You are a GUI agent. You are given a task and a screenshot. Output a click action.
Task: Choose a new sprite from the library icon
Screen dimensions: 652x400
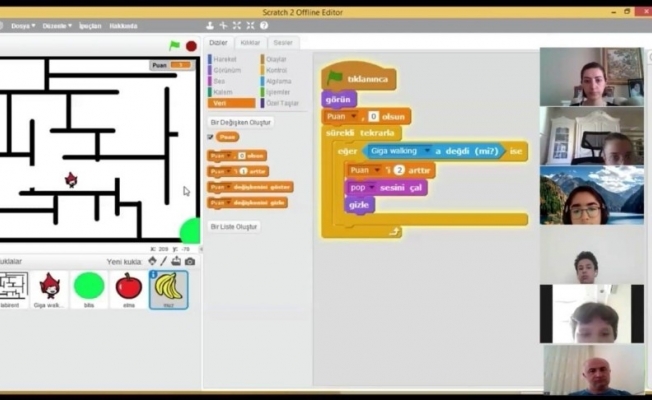tap(152, 261)
